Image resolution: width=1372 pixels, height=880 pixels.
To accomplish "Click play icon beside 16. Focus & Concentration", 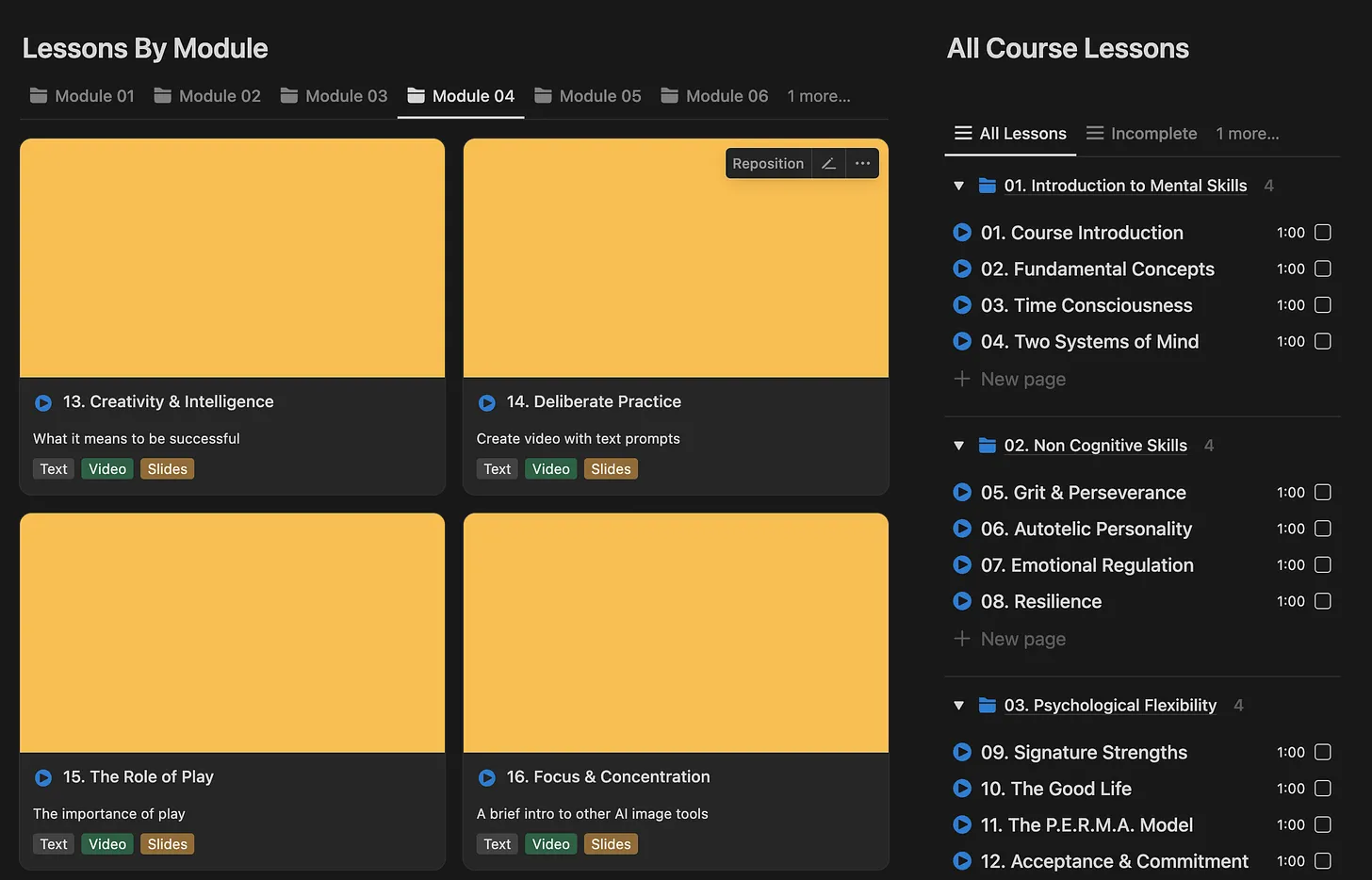I will [487, 777].
